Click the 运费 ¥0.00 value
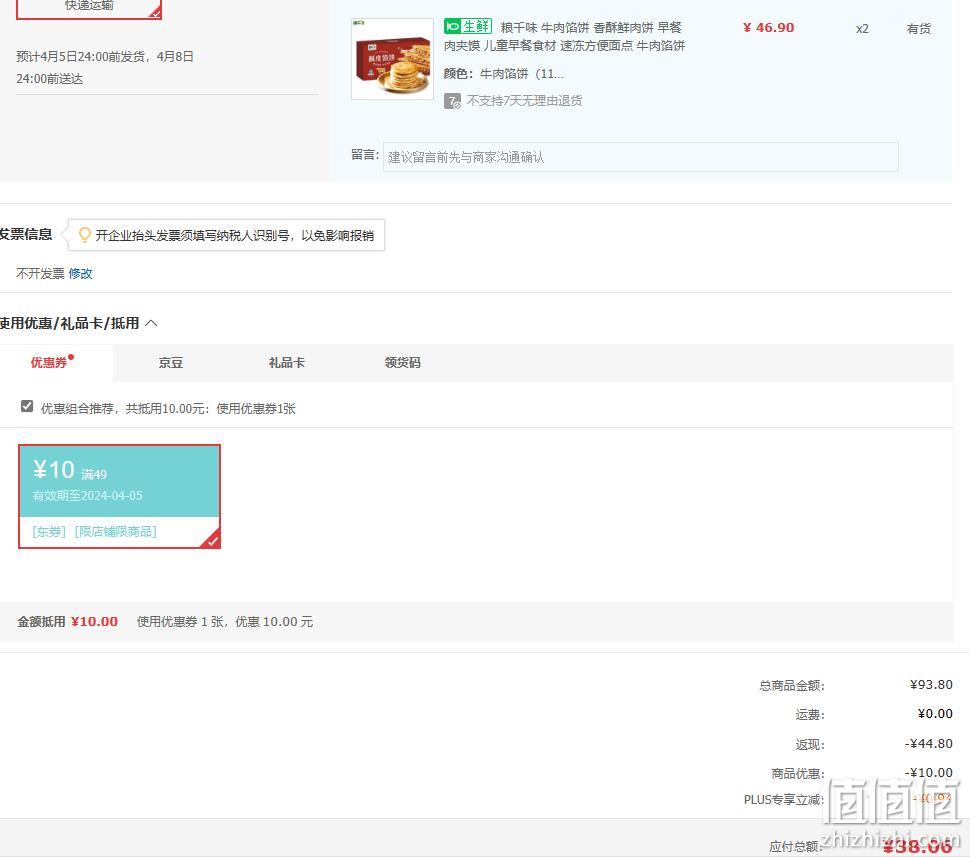This screenshot has height=857, width=970. click(935, 713)
